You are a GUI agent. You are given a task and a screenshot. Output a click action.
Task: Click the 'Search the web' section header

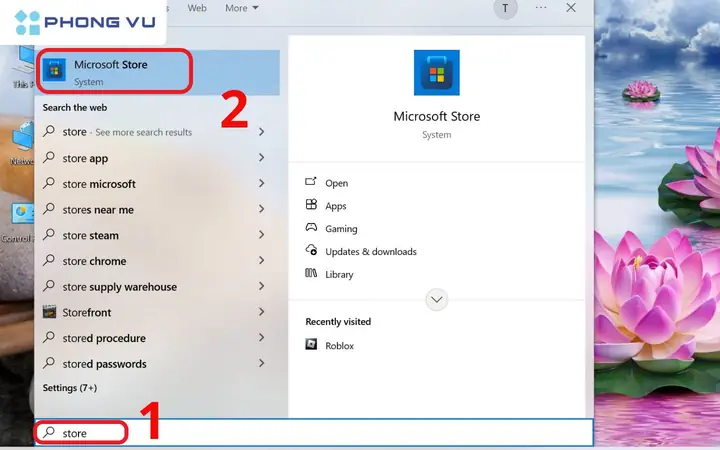(x=75, y=107)
